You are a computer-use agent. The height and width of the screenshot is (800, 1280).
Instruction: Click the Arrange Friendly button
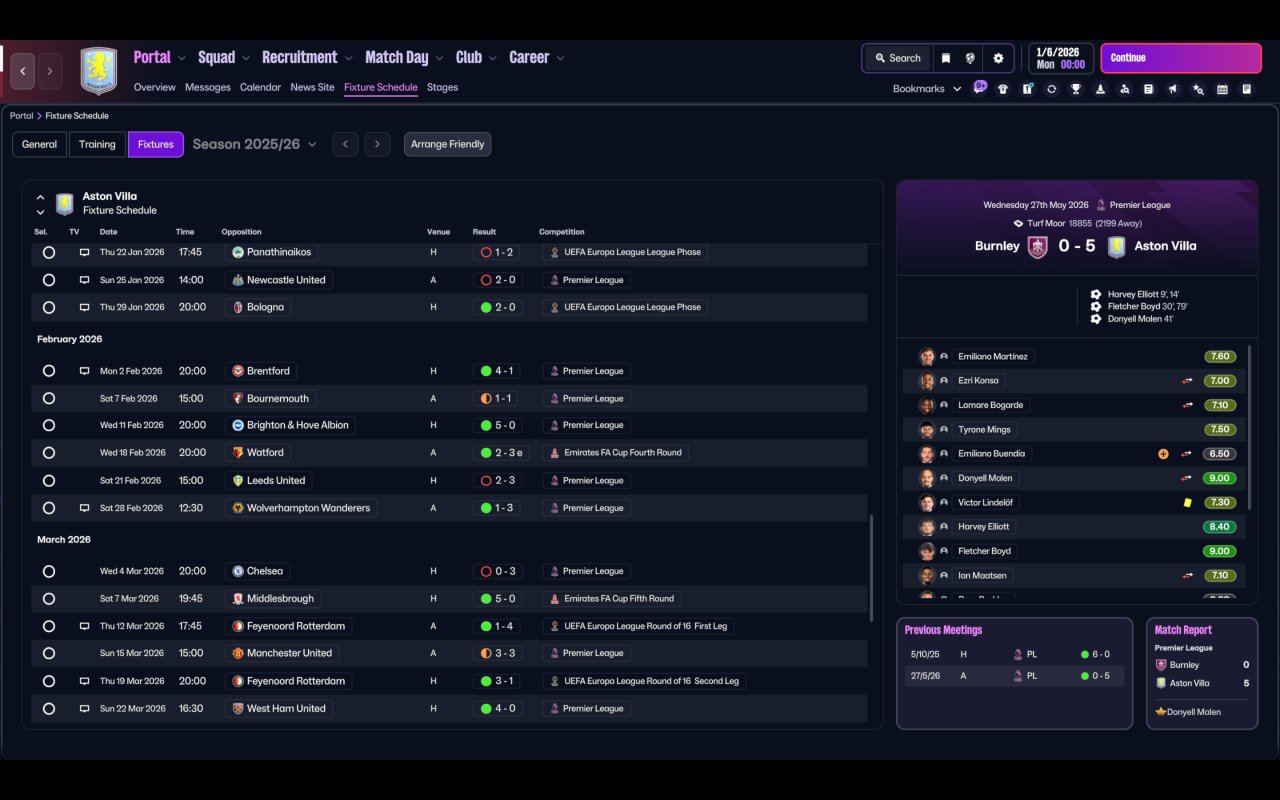(447, 145)
